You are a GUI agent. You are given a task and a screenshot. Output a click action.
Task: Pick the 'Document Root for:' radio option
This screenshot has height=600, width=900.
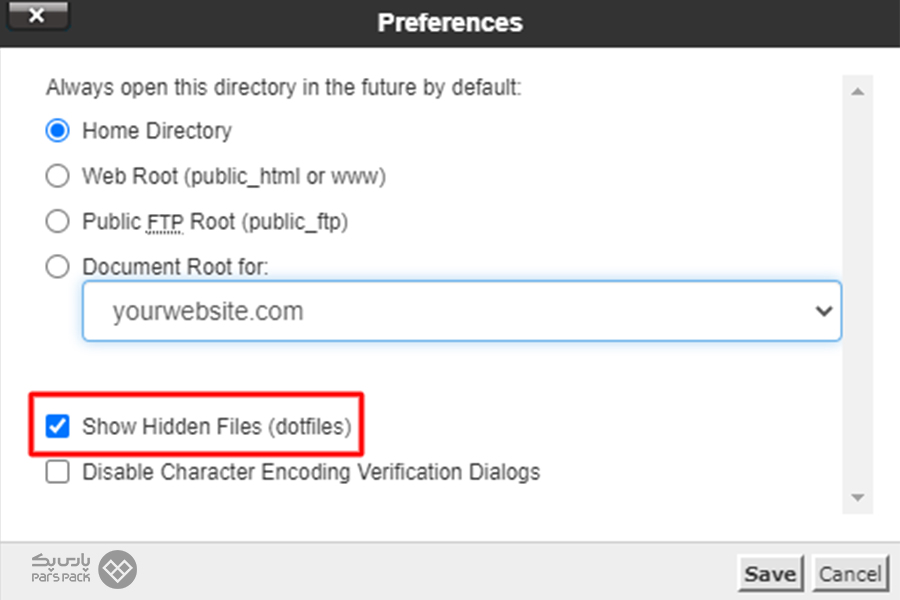coord(58,267)
